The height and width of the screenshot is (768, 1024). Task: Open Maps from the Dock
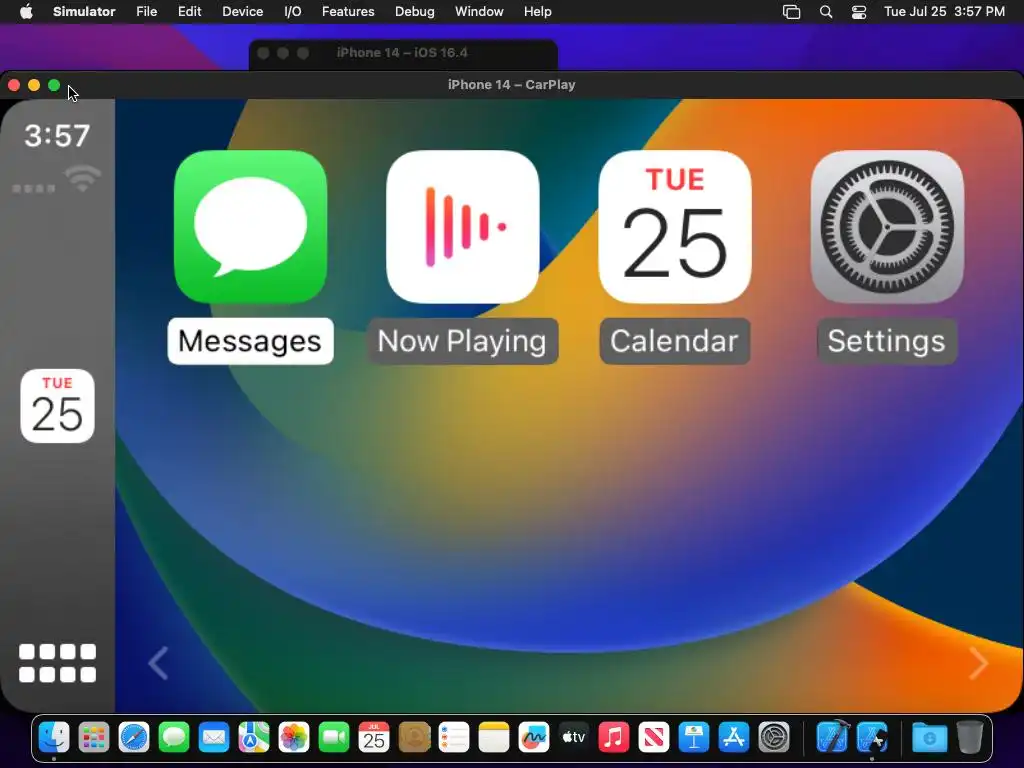coord(254,737)
